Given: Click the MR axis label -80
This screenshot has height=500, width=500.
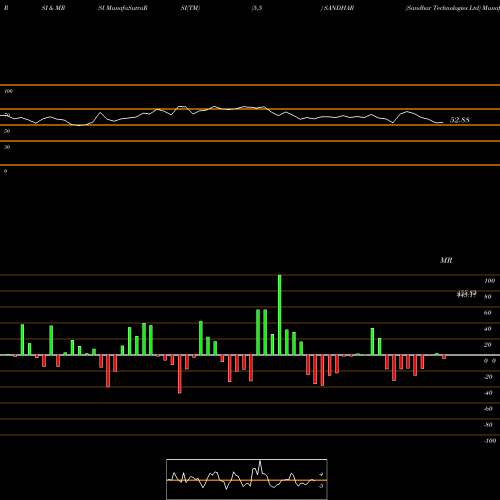Looking at the screenshot, I should [488, 425].
